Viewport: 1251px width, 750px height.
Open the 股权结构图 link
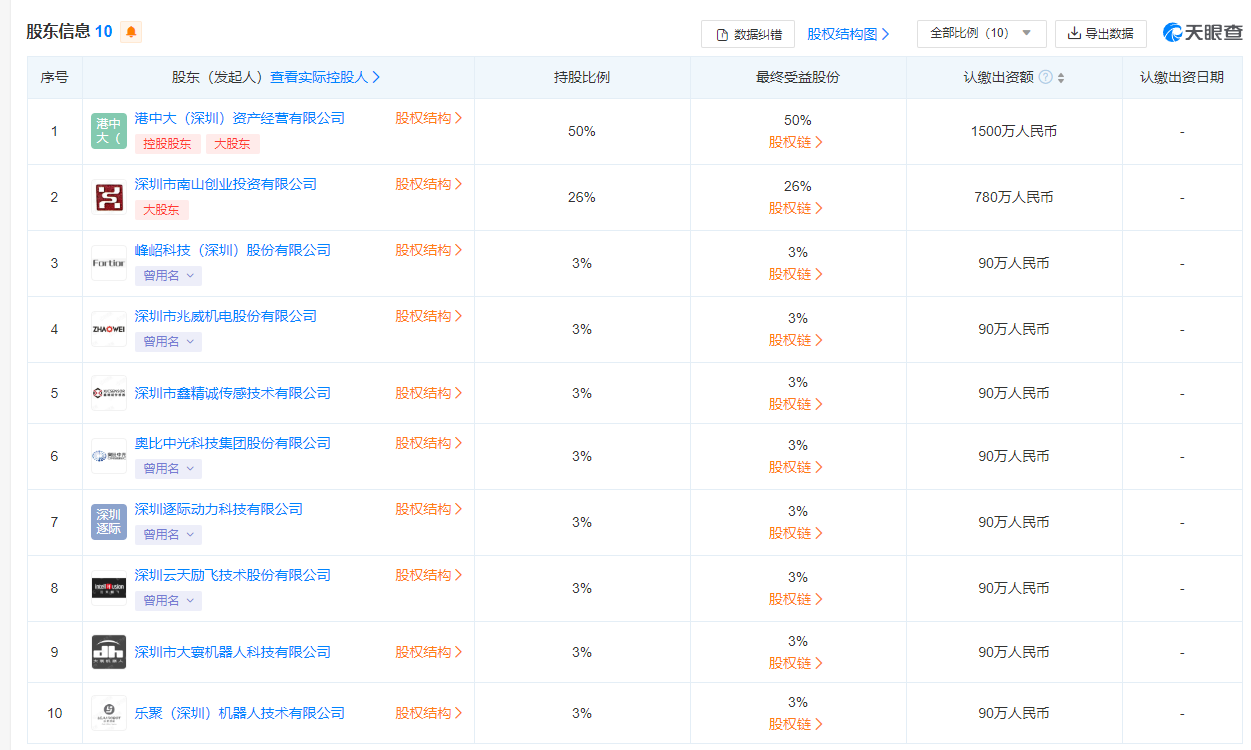[848, 34]
